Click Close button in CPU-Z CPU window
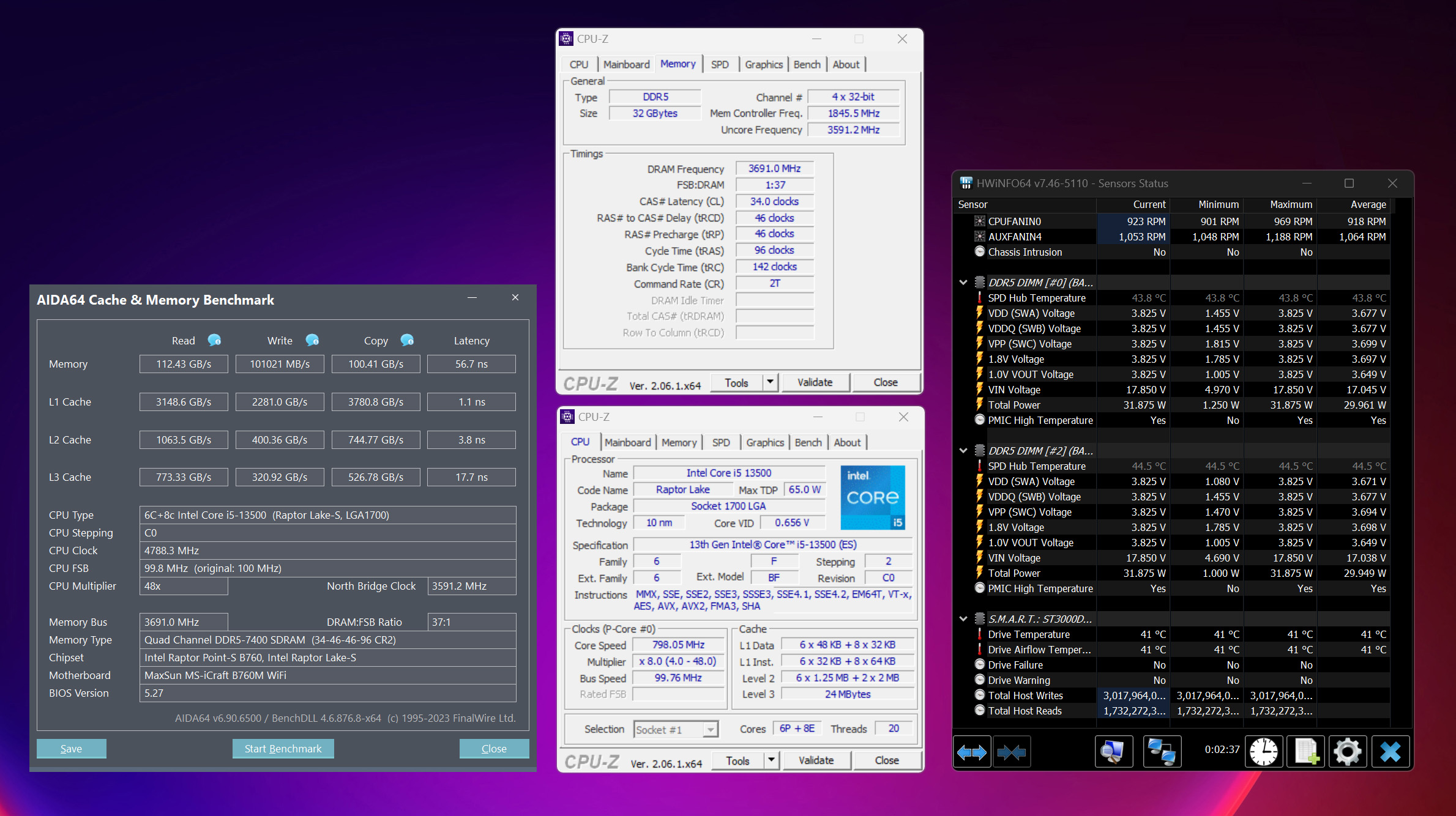This screenshot has width=1456, height=816. pyautogui.click(x=887, y=760)
